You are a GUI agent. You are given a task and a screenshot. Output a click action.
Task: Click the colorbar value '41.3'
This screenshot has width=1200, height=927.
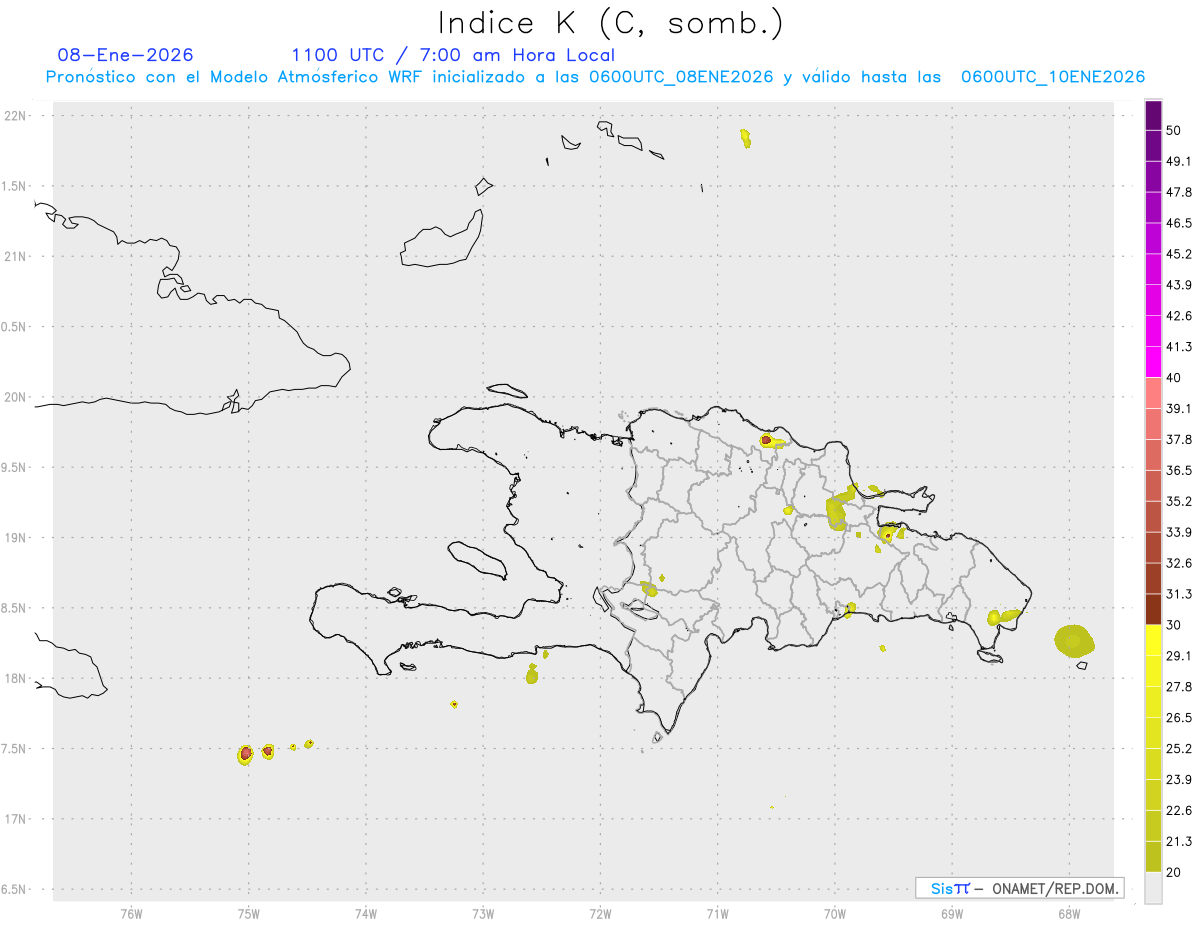tap(1180, 347)
